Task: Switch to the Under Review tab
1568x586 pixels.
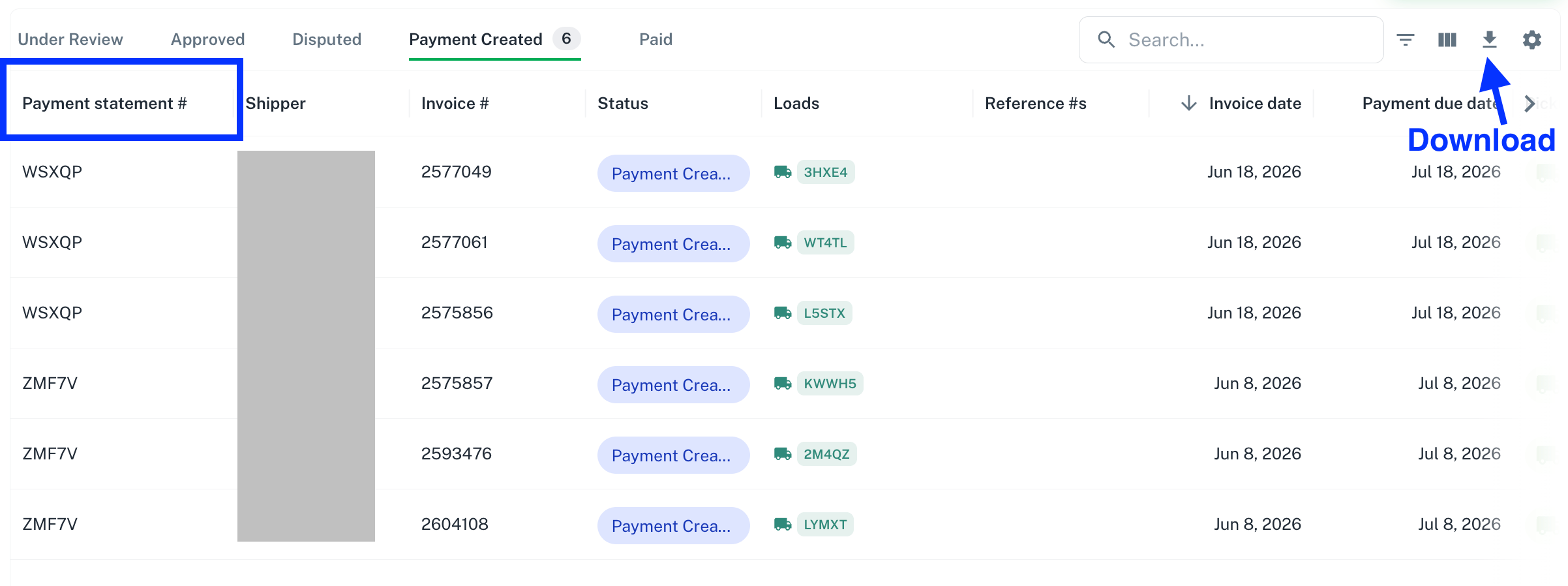Action: pos(70,39)
